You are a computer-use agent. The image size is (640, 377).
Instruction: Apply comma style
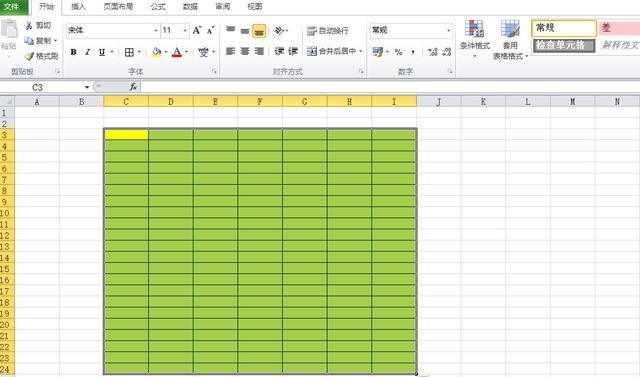click(413, 52)
